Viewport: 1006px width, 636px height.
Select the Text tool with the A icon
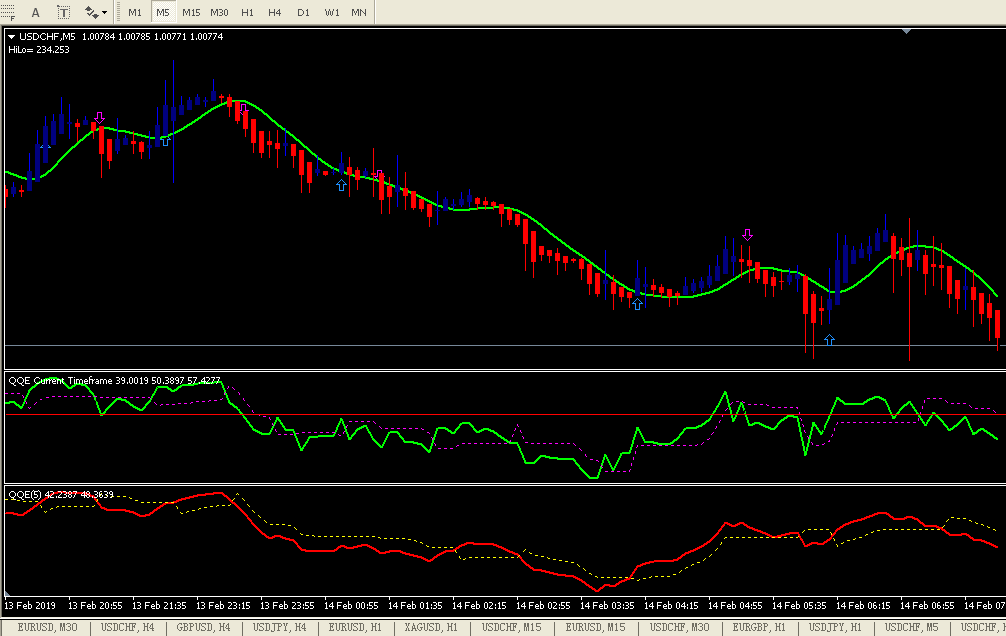pyautogui.click(x=35, y=12)
